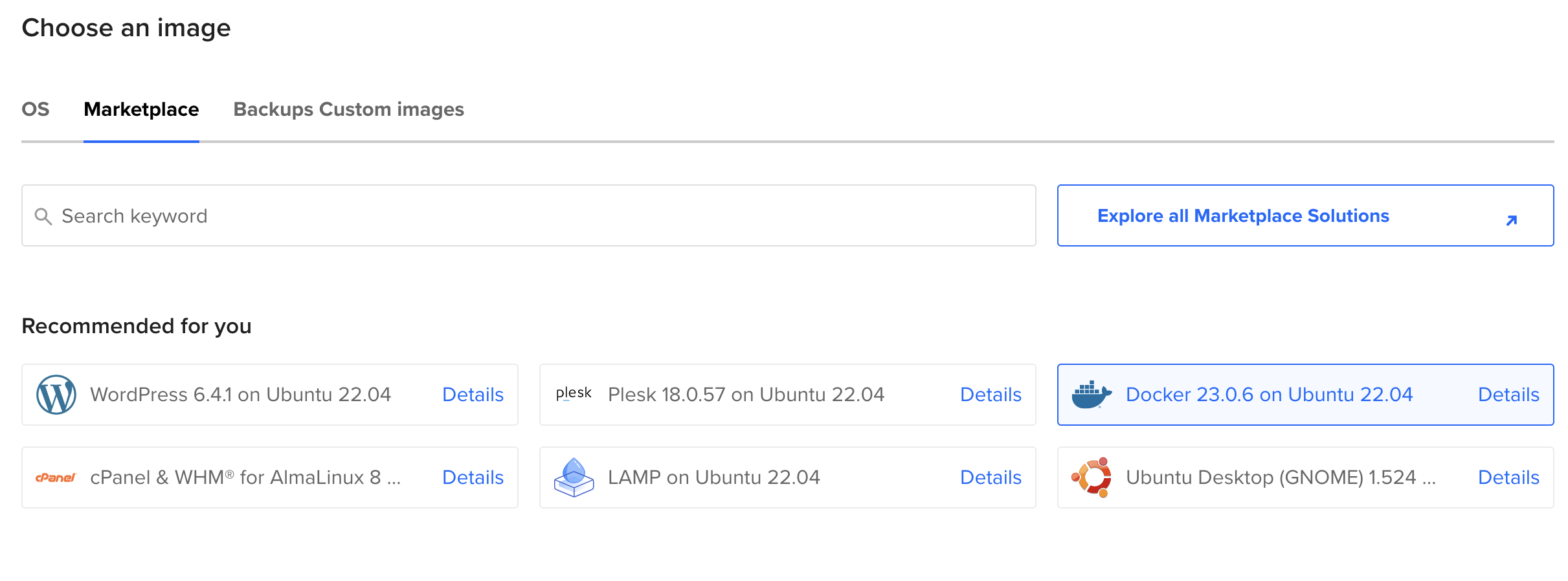Open Details for LAMP on Ubuntu 22.04
1568x581 pixels.
point(991,477)
